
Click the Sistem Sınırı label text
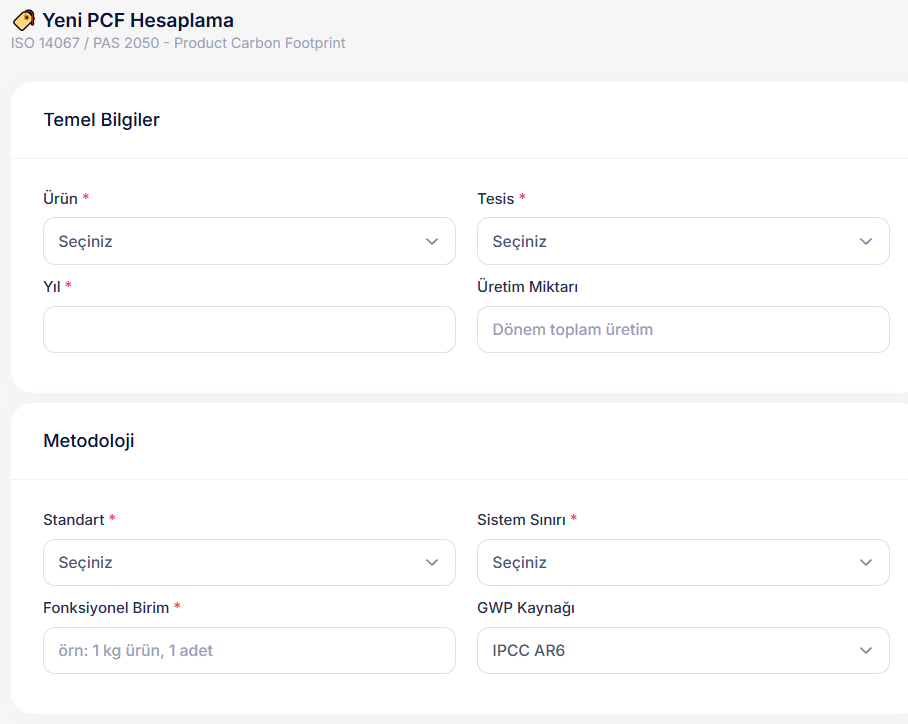[521, 520]
